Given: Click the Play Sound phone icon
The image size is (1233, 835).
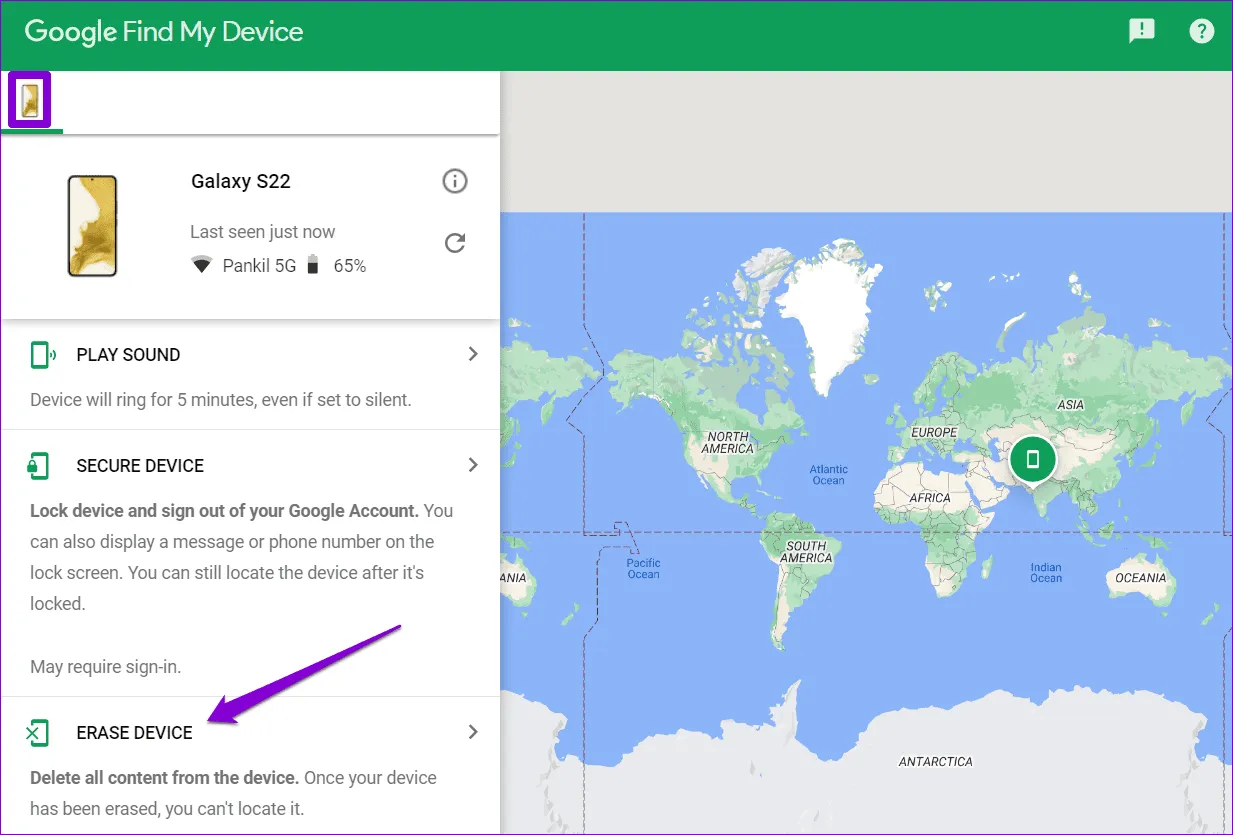Looking at the screenshot, I should [x=41, y=355].
